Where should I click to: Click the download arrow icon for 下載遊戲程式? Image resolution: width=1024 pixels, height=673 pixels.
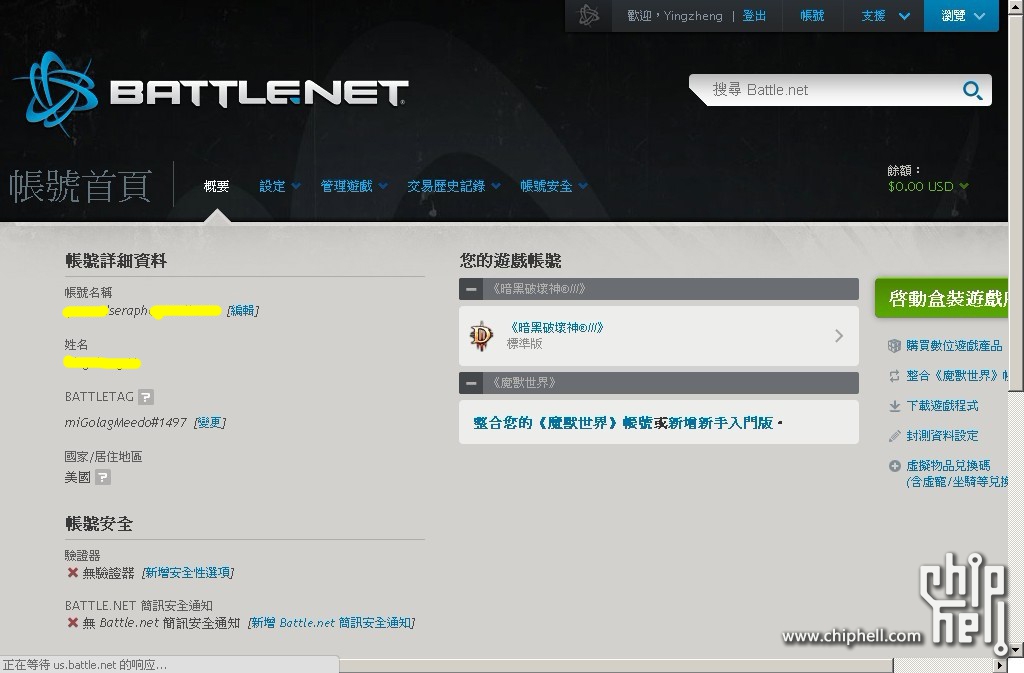(x=894, y=406)
